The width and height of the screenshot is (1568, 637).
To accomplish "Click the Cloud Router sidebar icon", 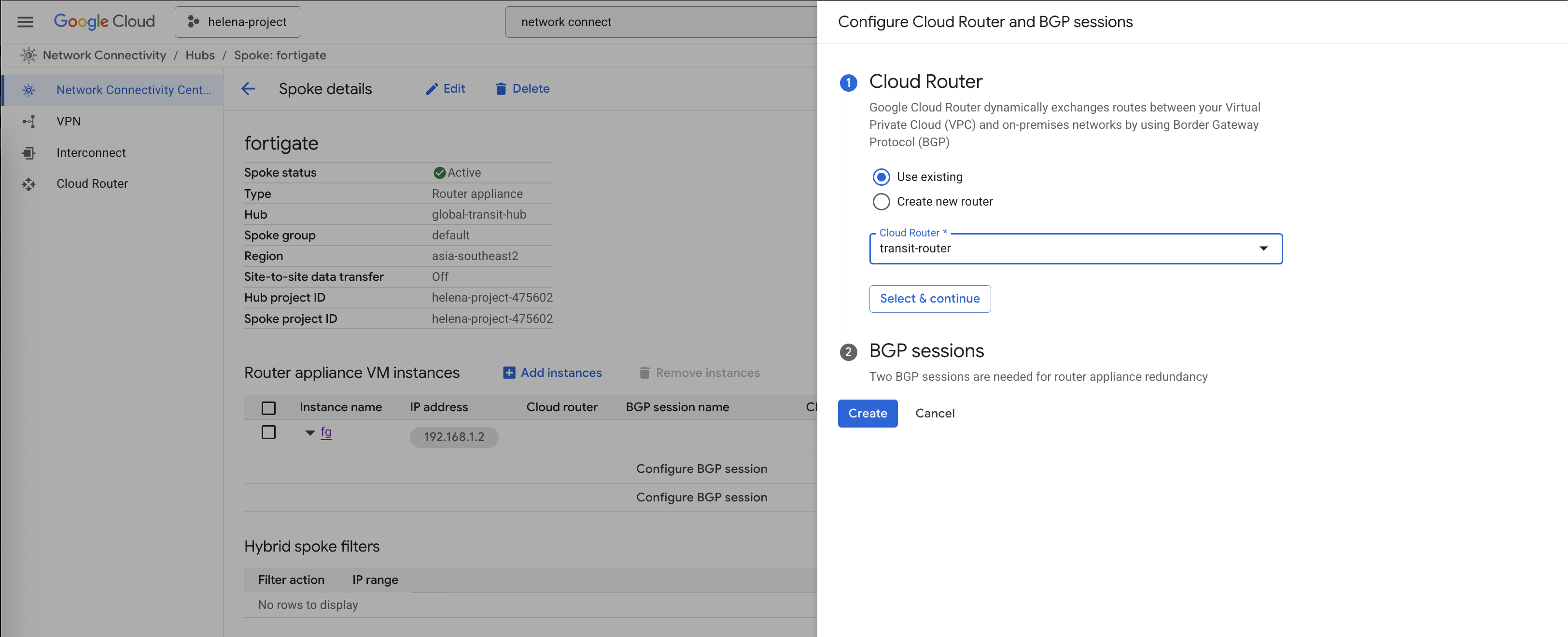I will 28,184.
